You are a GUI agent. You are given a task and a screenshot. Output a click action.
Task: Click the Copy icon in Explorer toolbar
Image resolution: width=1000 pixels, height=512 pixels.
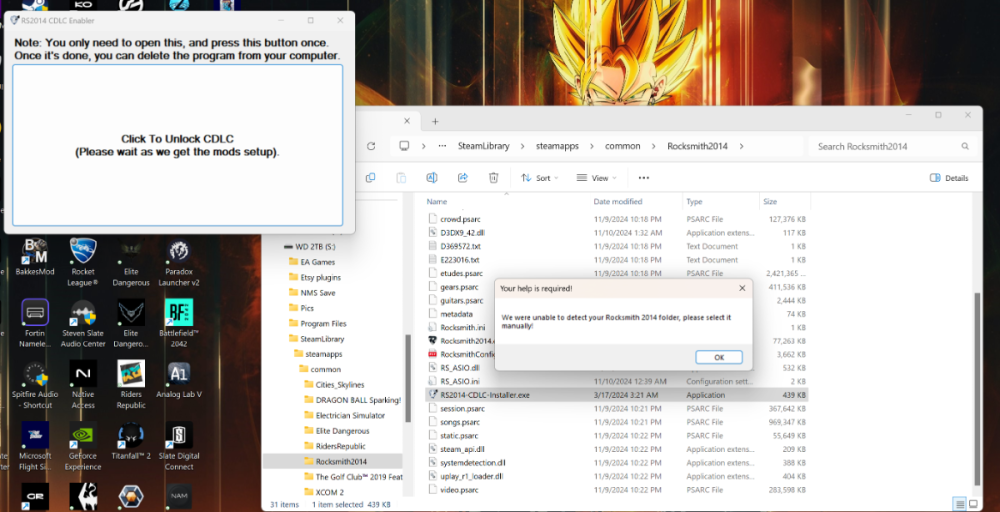[x=370, y=178]
